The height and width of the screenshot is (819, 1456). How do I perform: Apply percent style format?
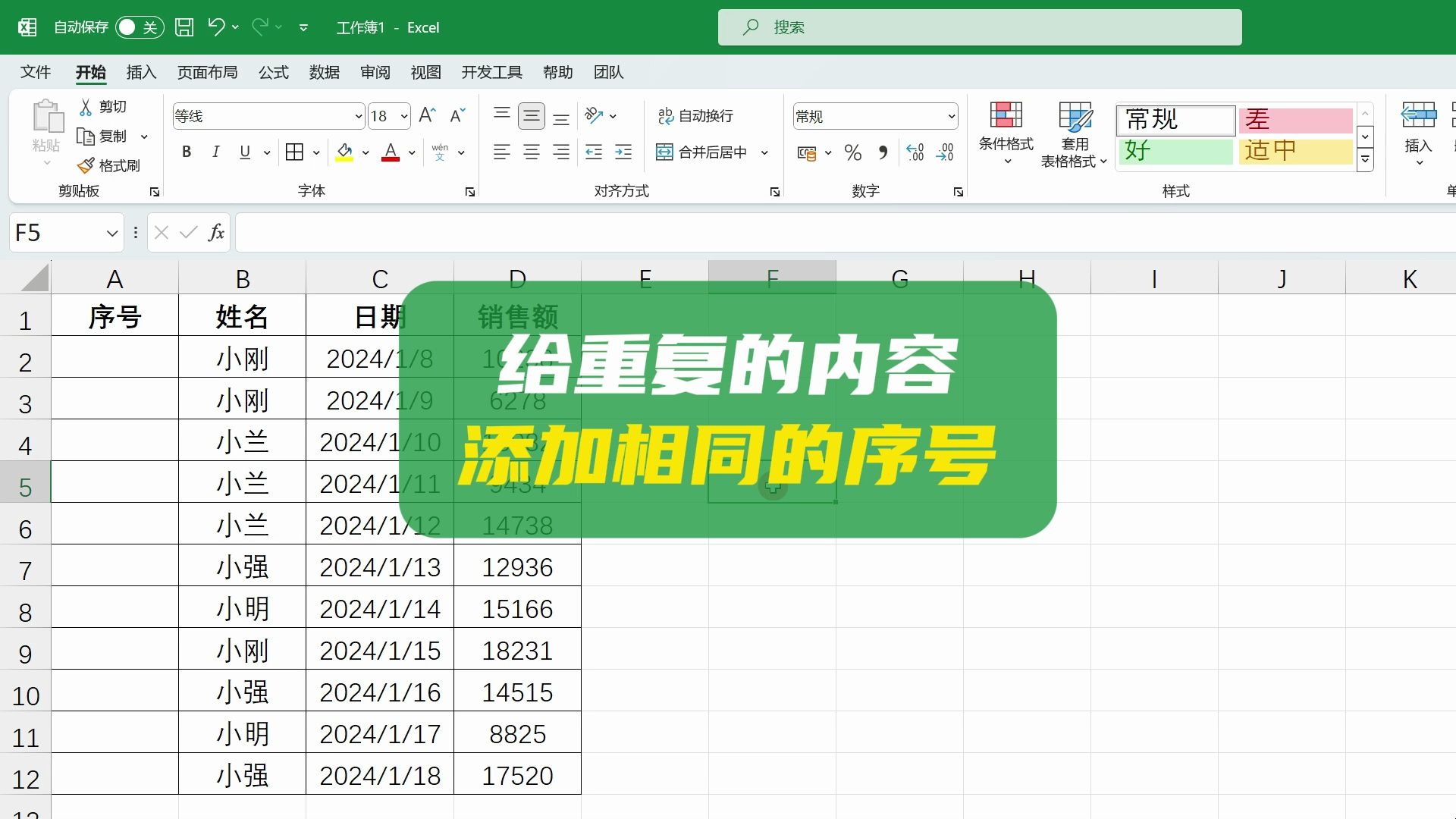[x=853, y=152]
